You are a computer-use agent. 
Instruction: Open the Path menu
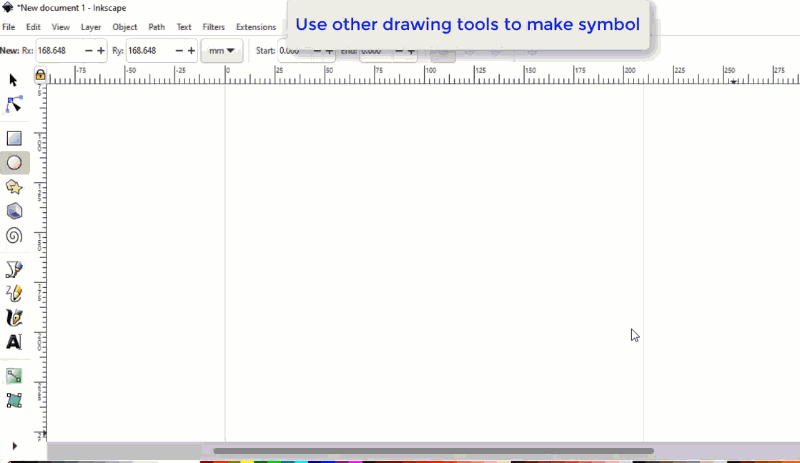157,27
